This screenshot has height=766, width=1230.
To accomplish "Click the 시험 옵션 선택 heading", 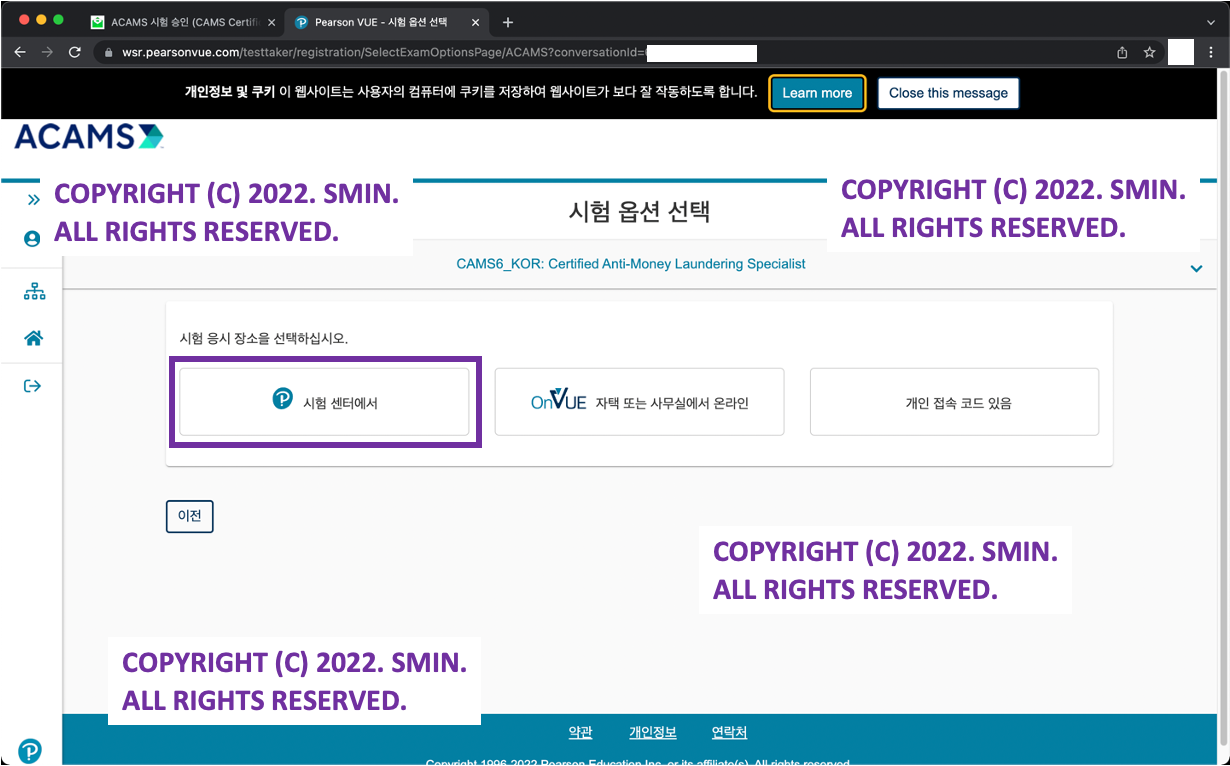I will (639, 212).
